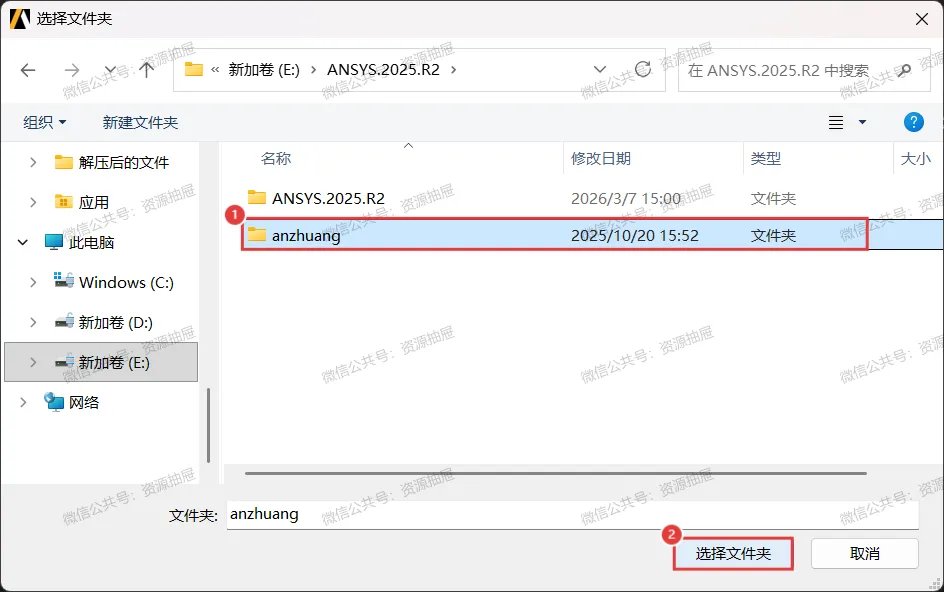Screen dimensions: 944x592
Task: Expand 解压后的文件 tree node
Action: point(33,162)
